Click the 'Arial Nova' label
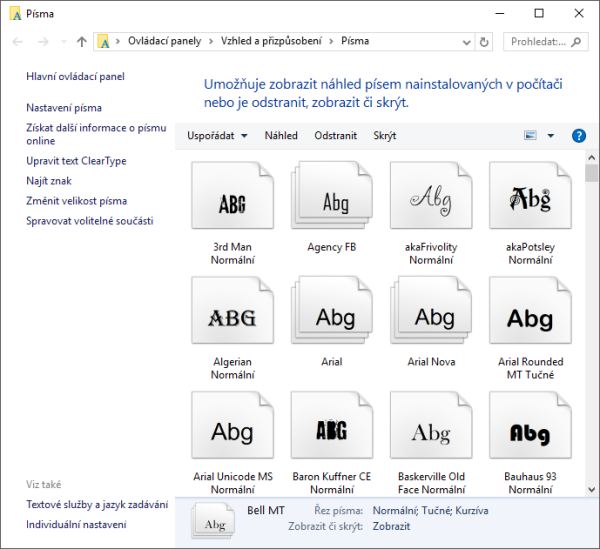 pos(431,362)
